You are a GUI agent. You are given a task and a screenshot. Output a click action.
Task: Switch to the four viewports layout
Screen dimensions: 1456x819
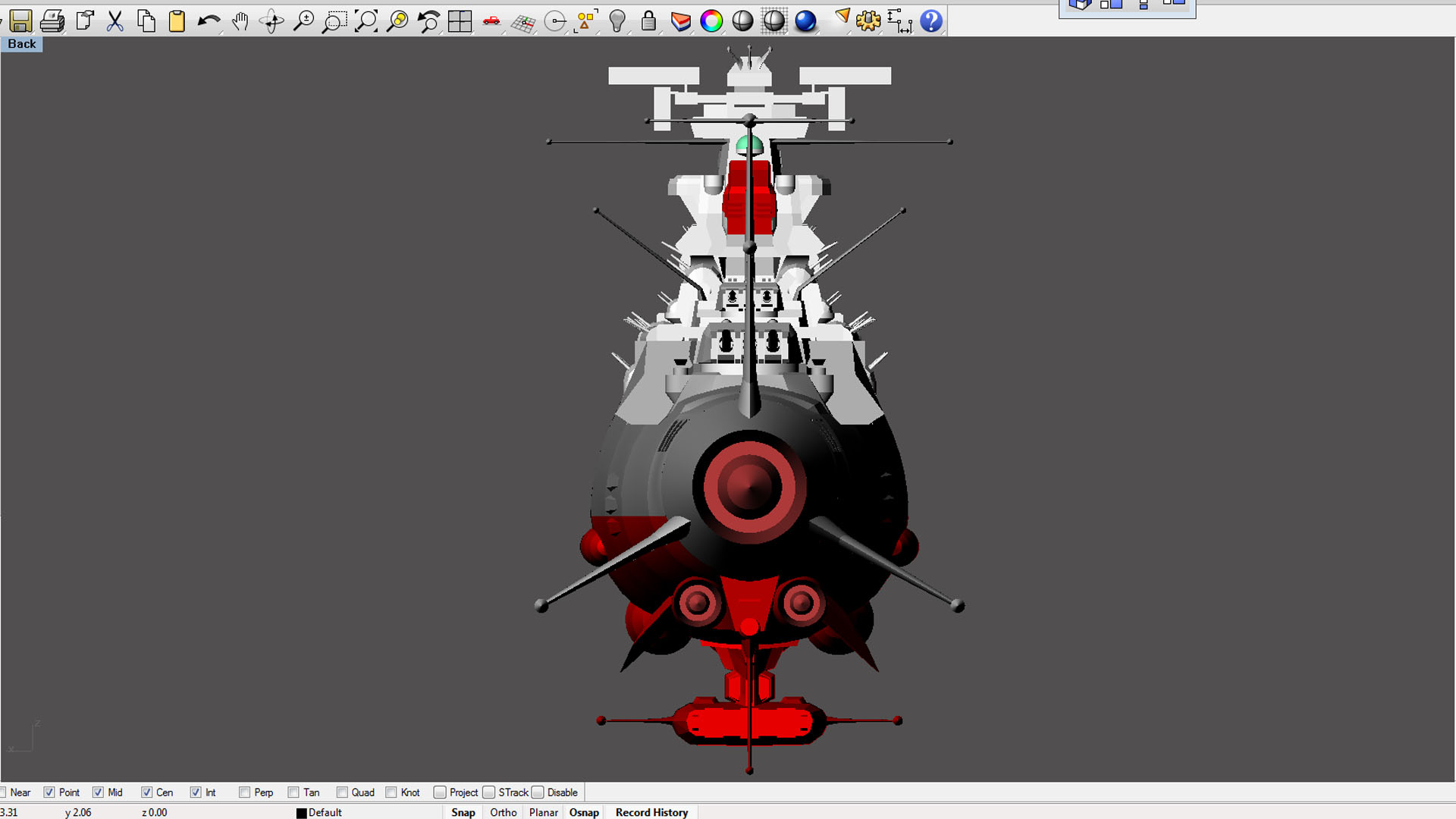pos(460,20)
